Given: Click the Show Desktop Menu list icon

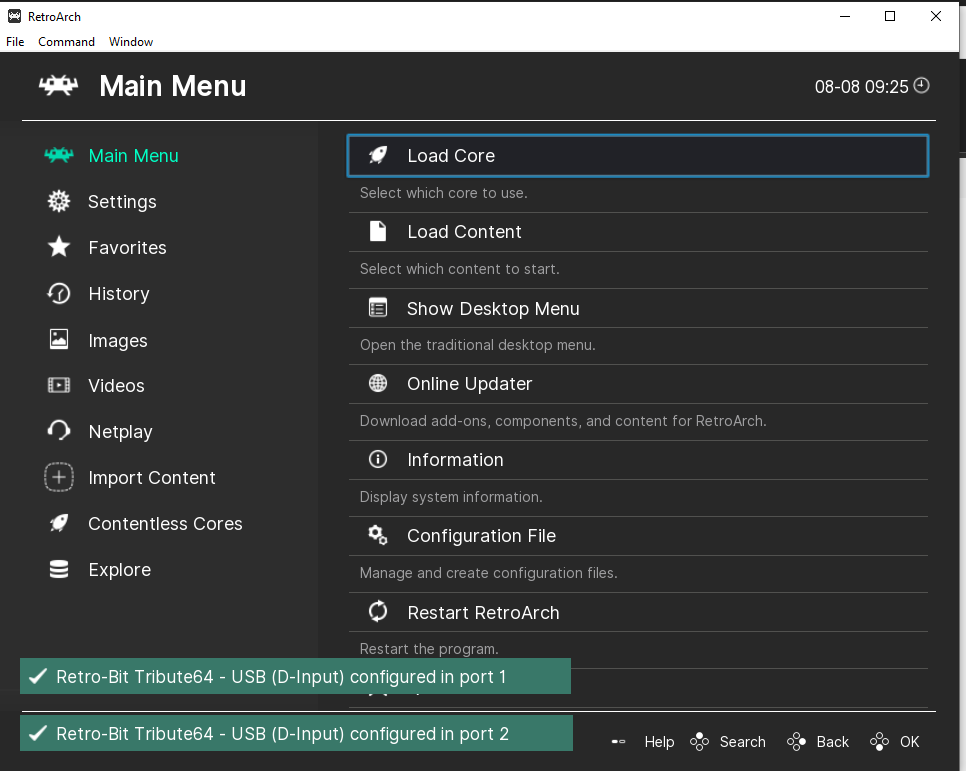Looking at the screenshot, I should 378,308.
